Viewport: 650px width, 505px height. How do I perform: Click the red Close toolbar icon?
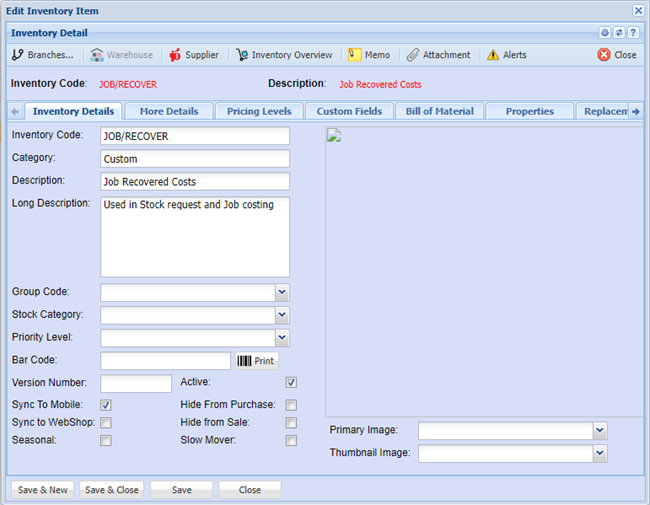(616, 55)
